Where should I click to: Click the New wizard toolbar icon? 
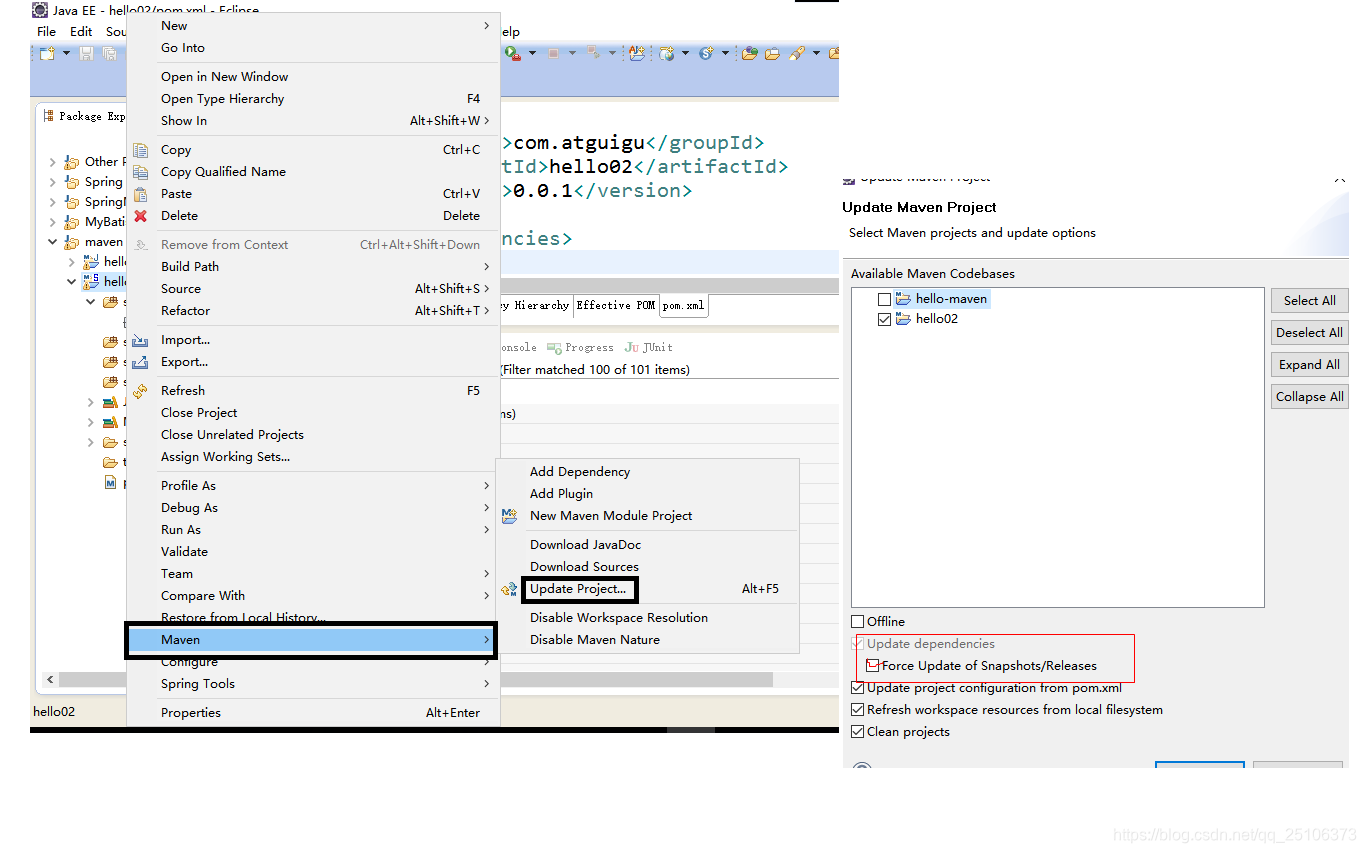[46, 53]
